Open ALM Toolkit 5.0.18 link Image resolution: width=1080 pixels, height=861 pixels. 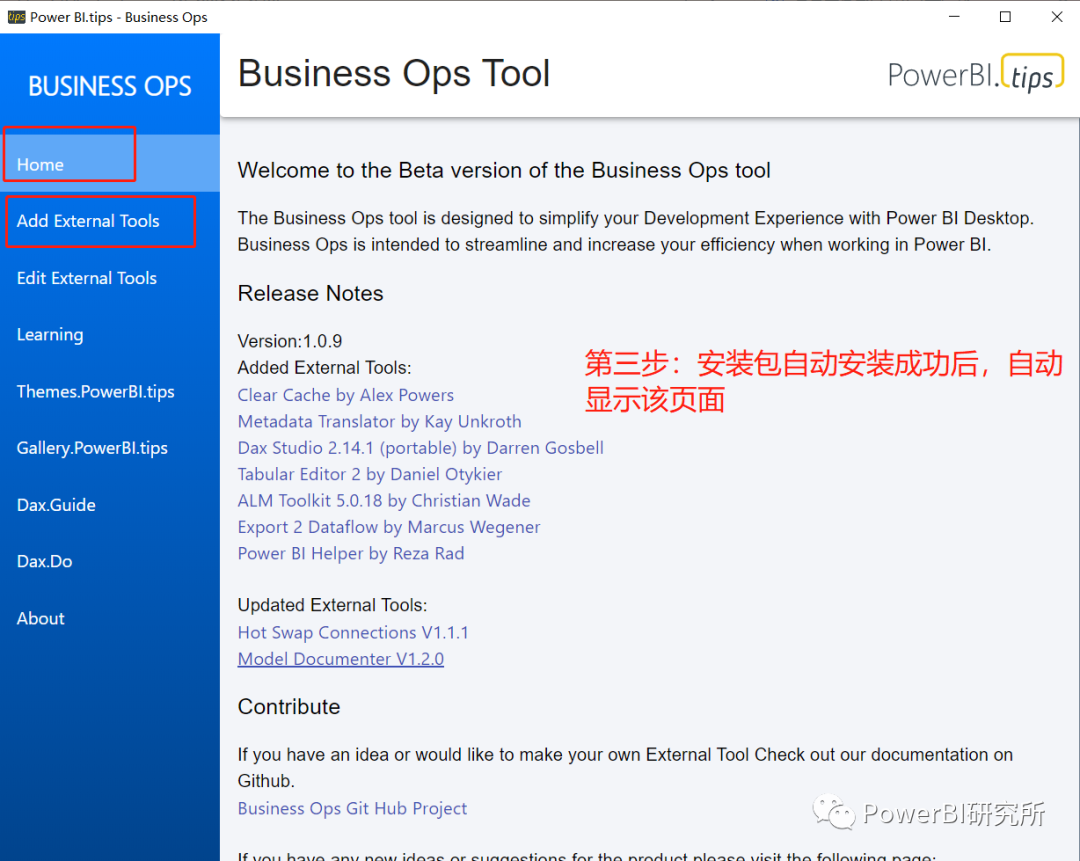(384, 501)
